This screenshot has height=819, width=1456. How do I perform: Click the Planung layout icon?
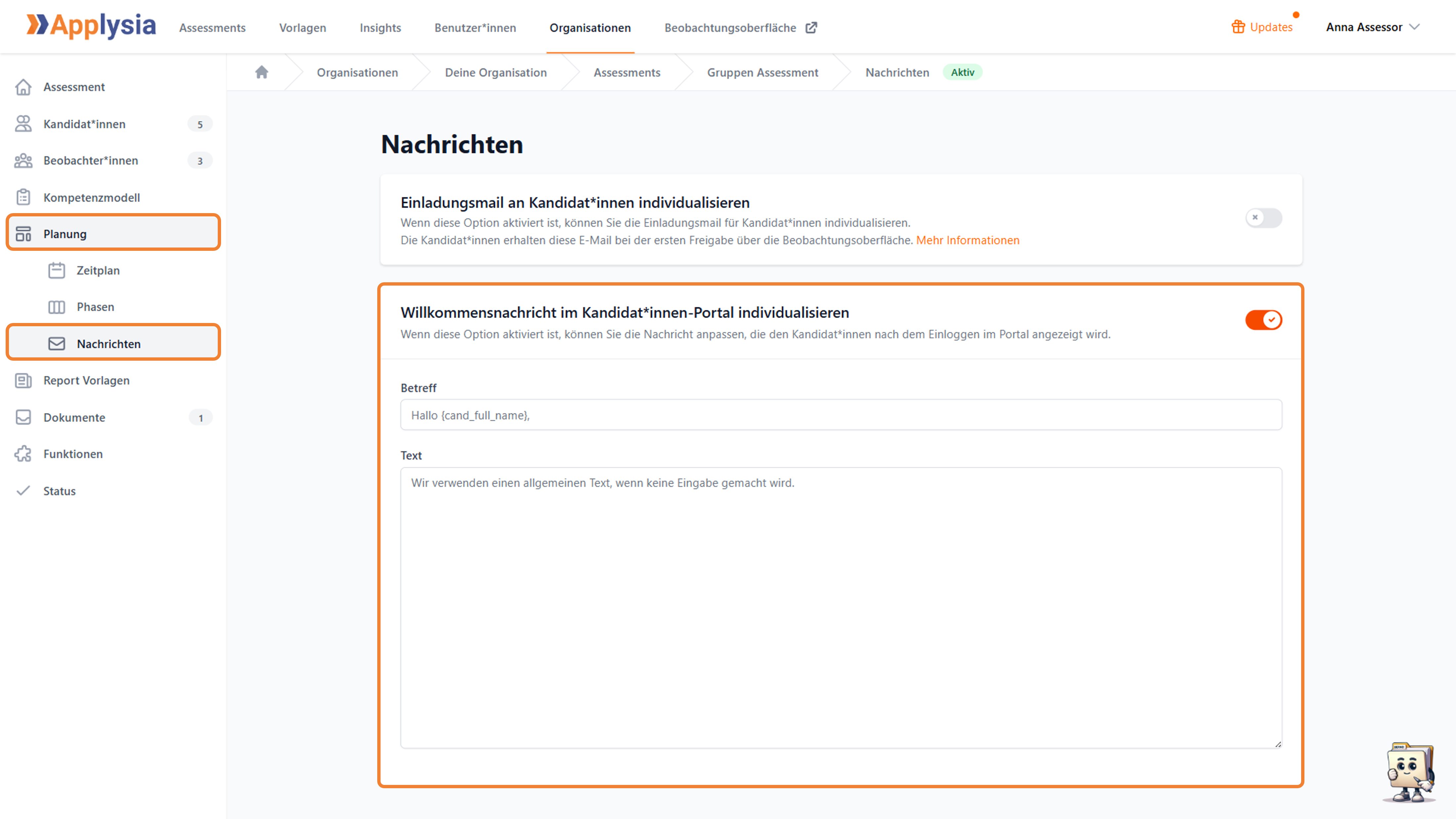click(23, 234)
